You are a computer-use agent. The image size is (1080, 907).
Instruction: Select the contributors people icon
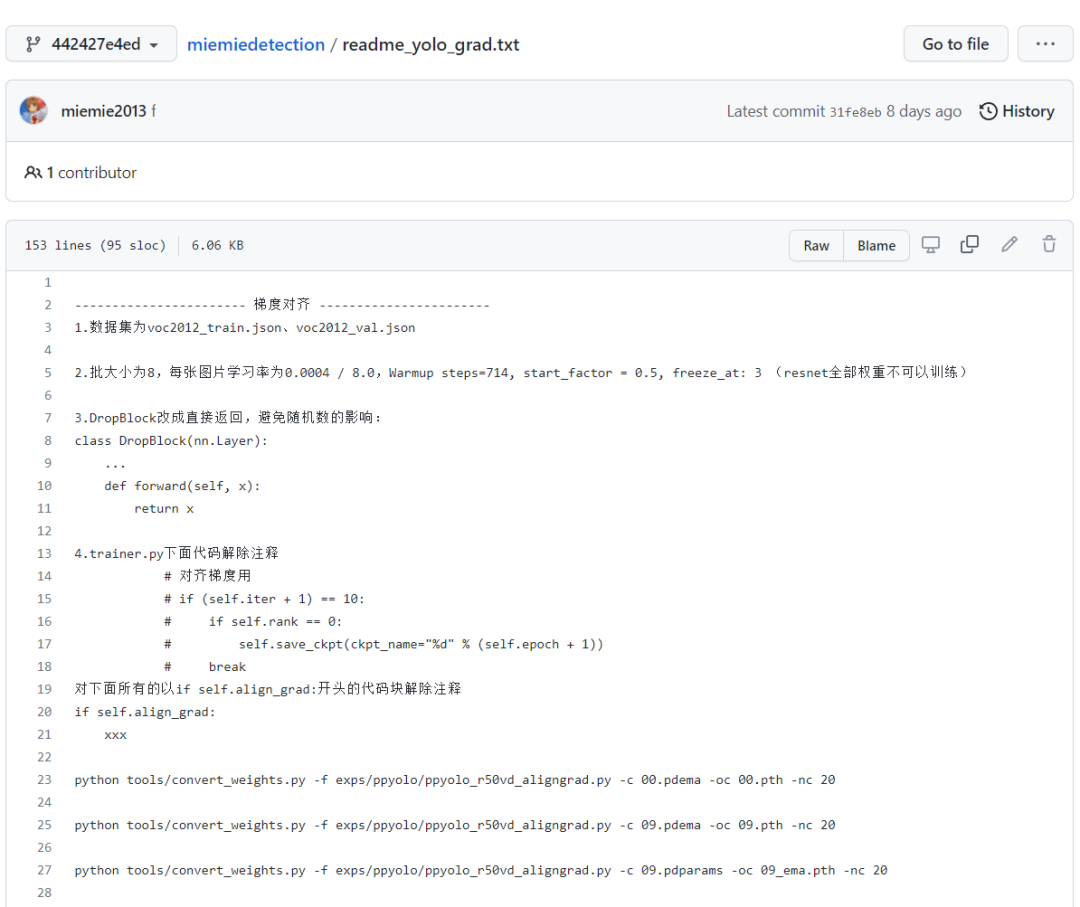(x=35, y=172)
